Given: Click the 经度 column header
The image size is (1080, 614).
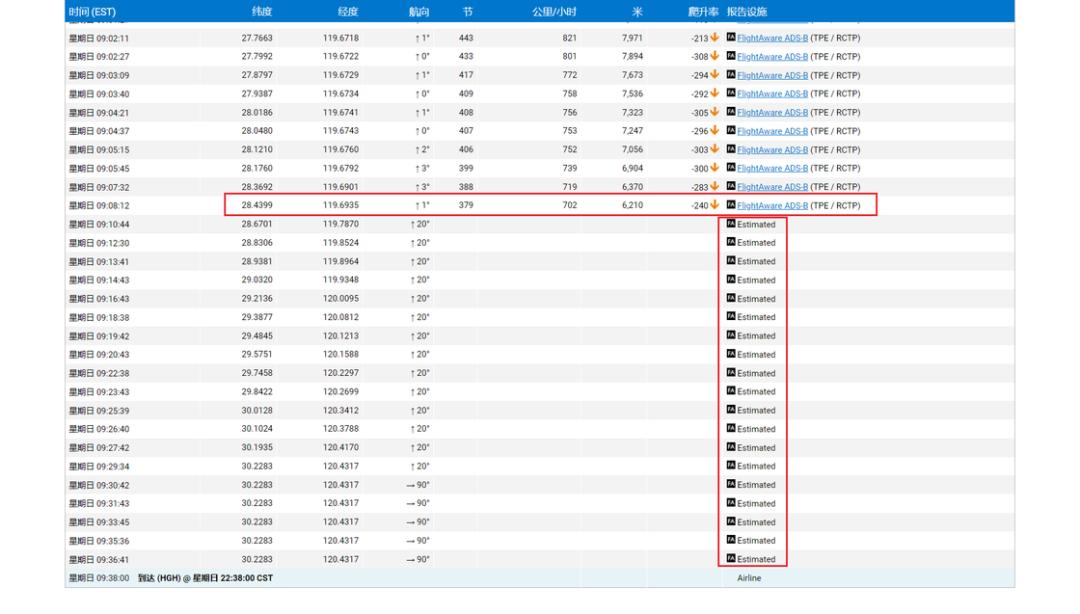Looking at the screenshot, I should click(348, 12).
